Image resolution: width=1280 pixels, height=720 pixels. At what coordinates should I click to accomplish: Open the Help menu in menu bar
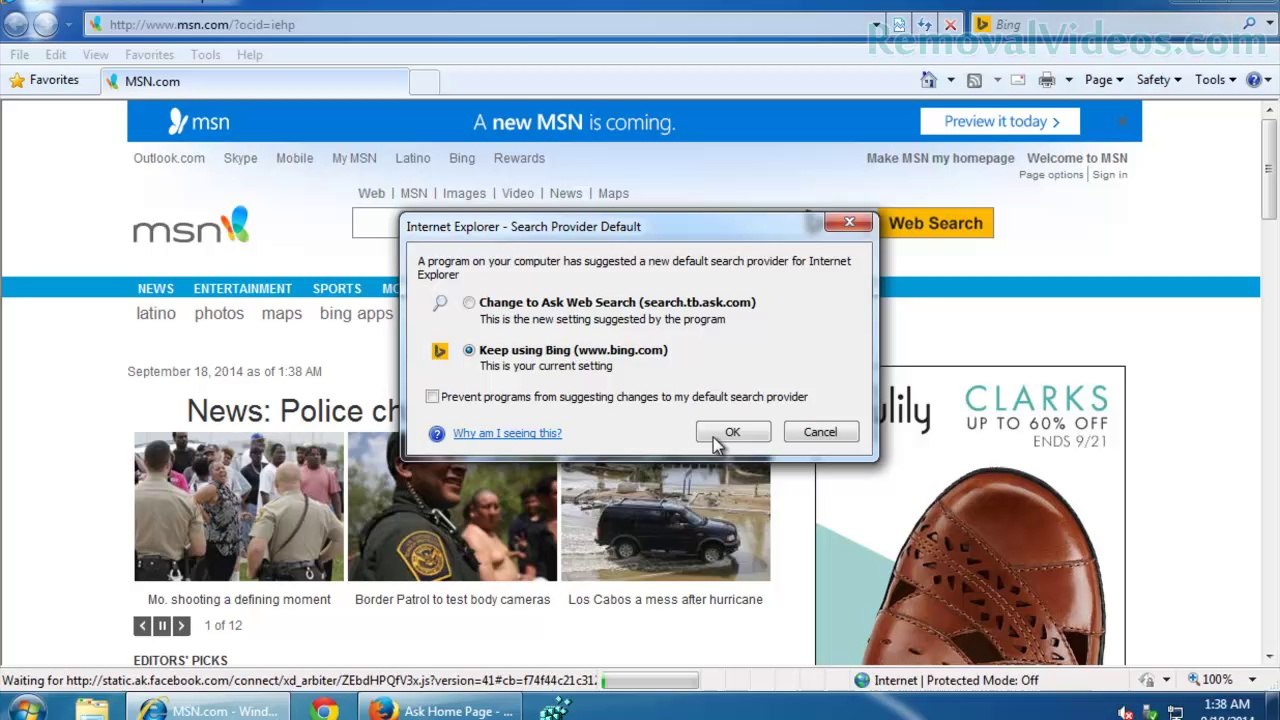(x=250, y=55)
